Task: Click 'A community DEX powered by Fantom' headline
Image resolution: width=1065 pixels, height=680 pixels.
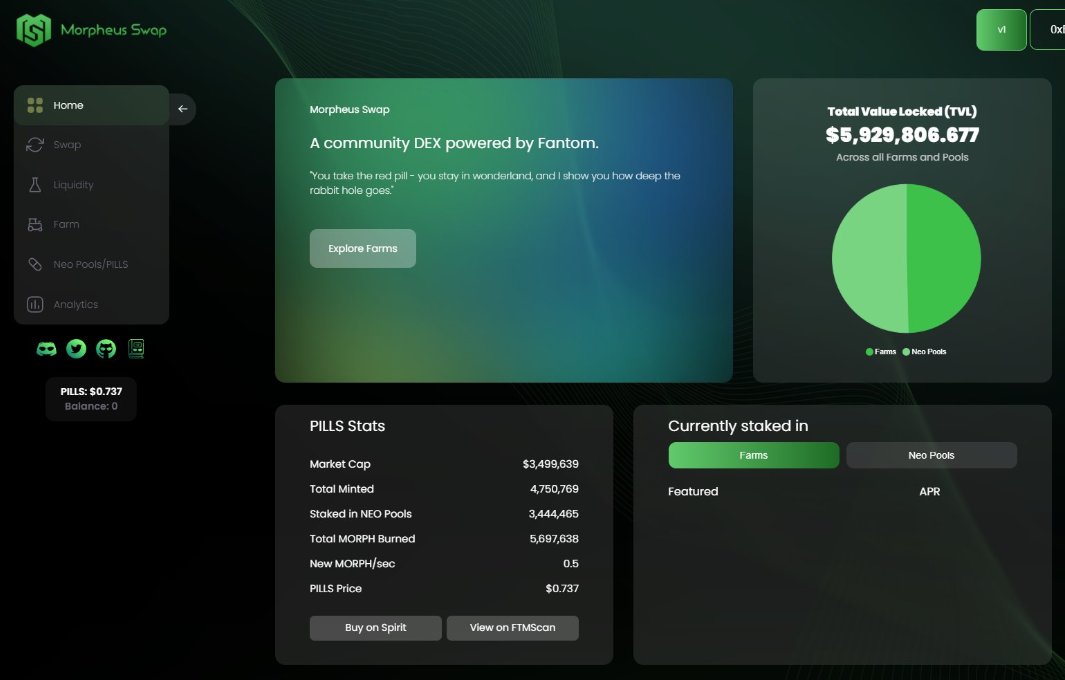Action: pyautogui.click(x=454, y=143)
